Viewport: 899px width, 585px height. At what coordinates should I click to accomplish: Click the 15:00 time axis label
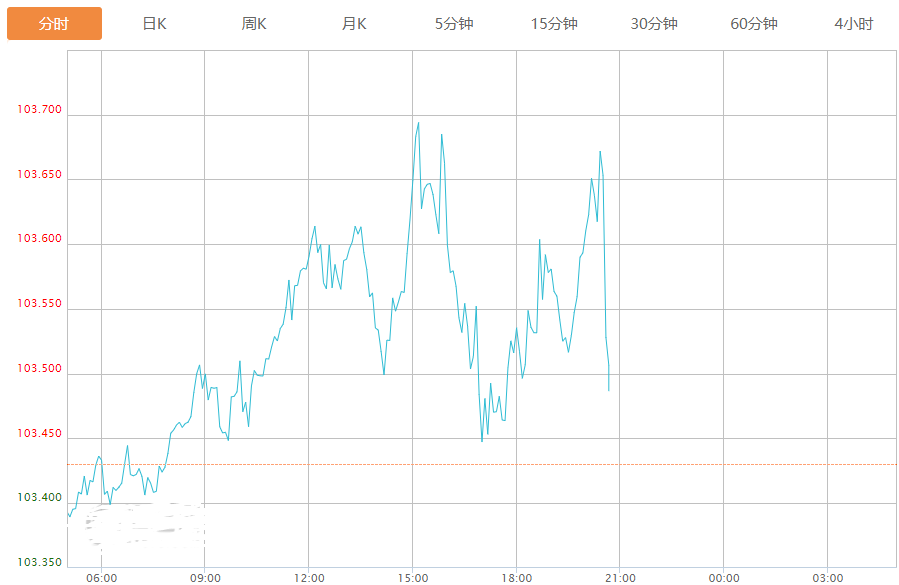pos(413,577)
